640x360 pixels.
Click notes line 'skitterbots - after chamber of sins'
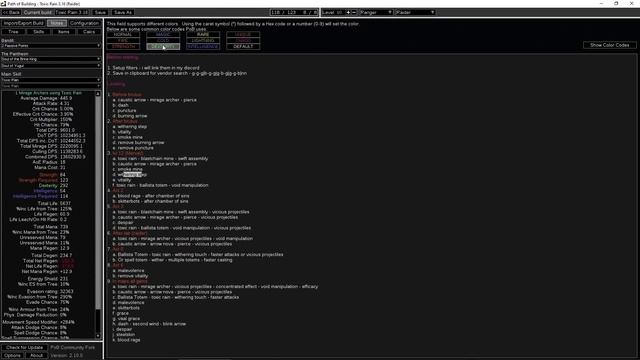150,201
